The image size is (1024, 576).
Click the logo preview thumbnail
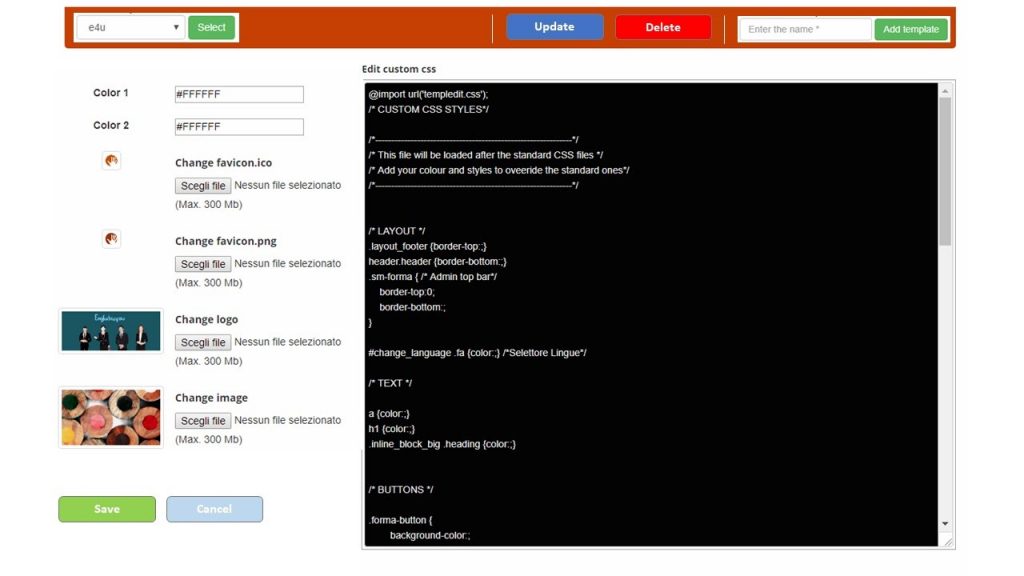(111, 331)
